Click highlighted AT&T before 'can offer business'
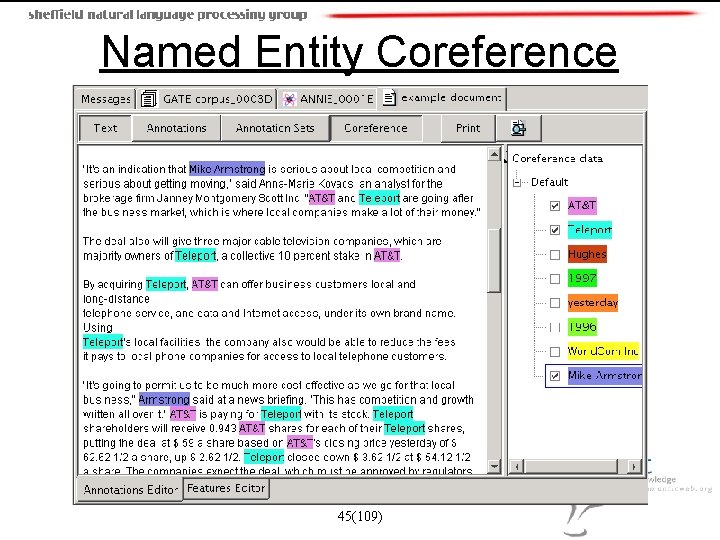The height and width of the screenshot is (540, 720). coord(204,284)
